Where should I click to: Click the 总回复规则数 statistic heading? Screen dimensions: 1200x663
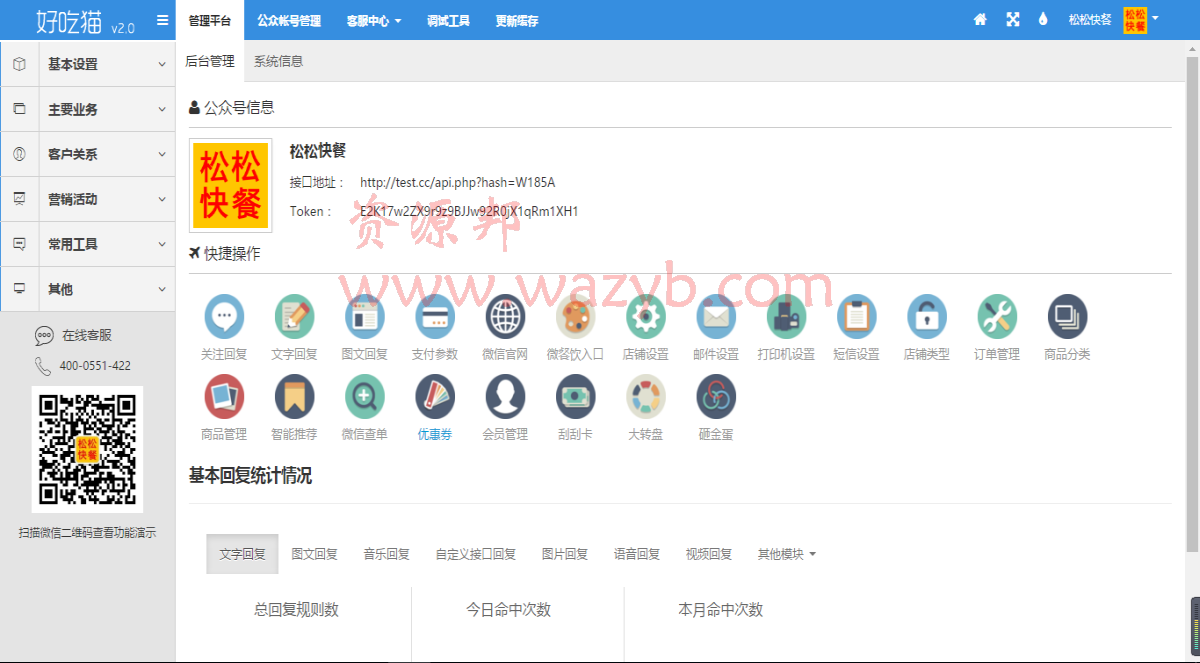coord(296,609)
